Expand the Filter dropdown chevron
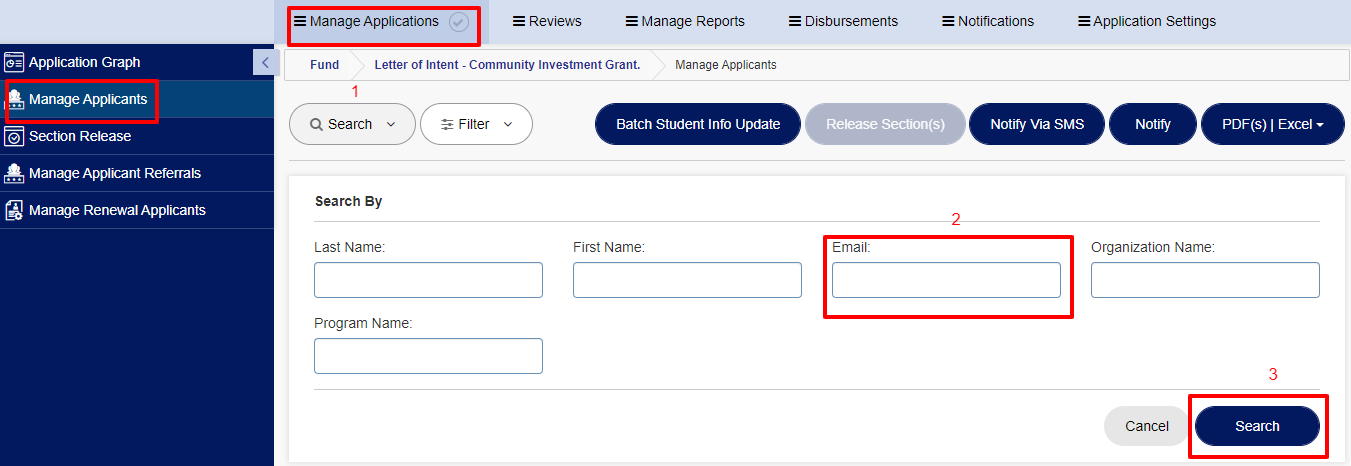 (508, 124)
